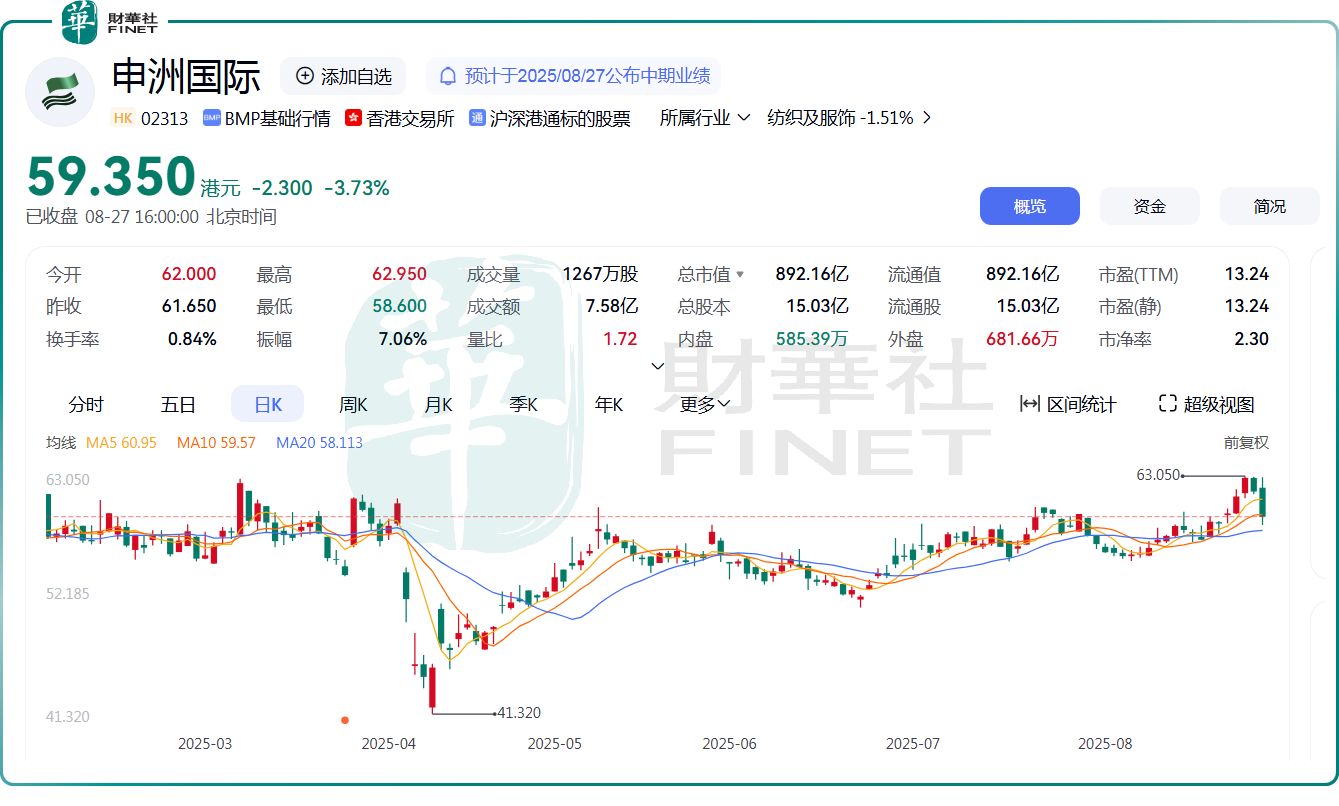Click the 换手率 value 0.84%
Image resolution: width=1339 pixels, height=806 pixels.
(192, 339)
